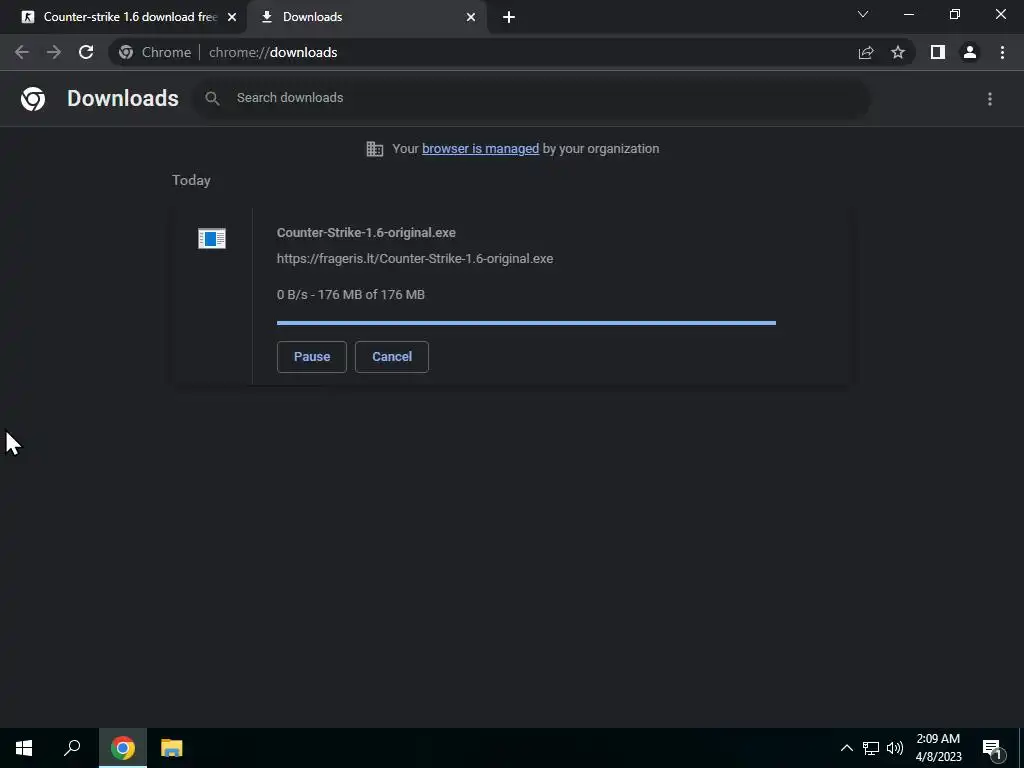1024x768 pixels.
Task: Open the tab search chevron
Action: (863, 14)
